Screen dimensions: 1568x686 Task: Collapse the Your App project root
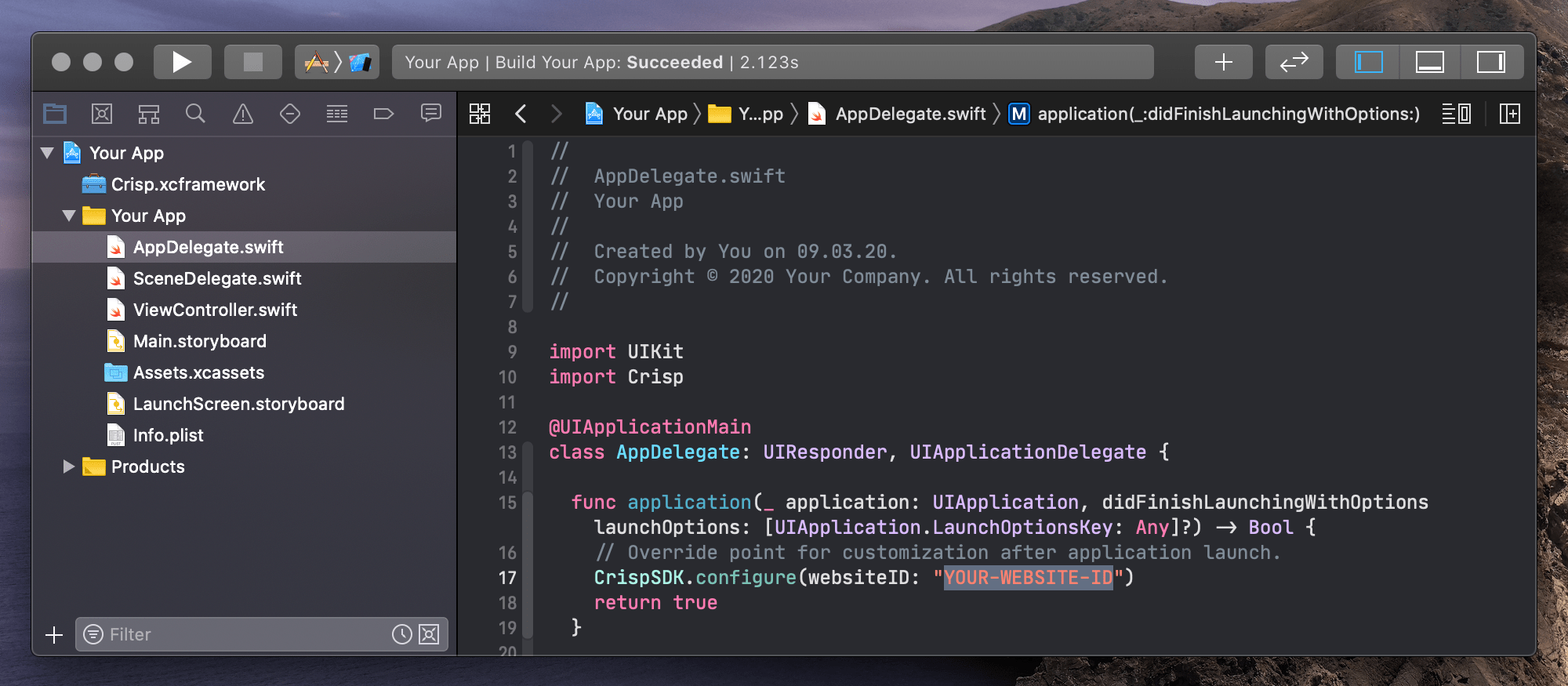point(47,153)
